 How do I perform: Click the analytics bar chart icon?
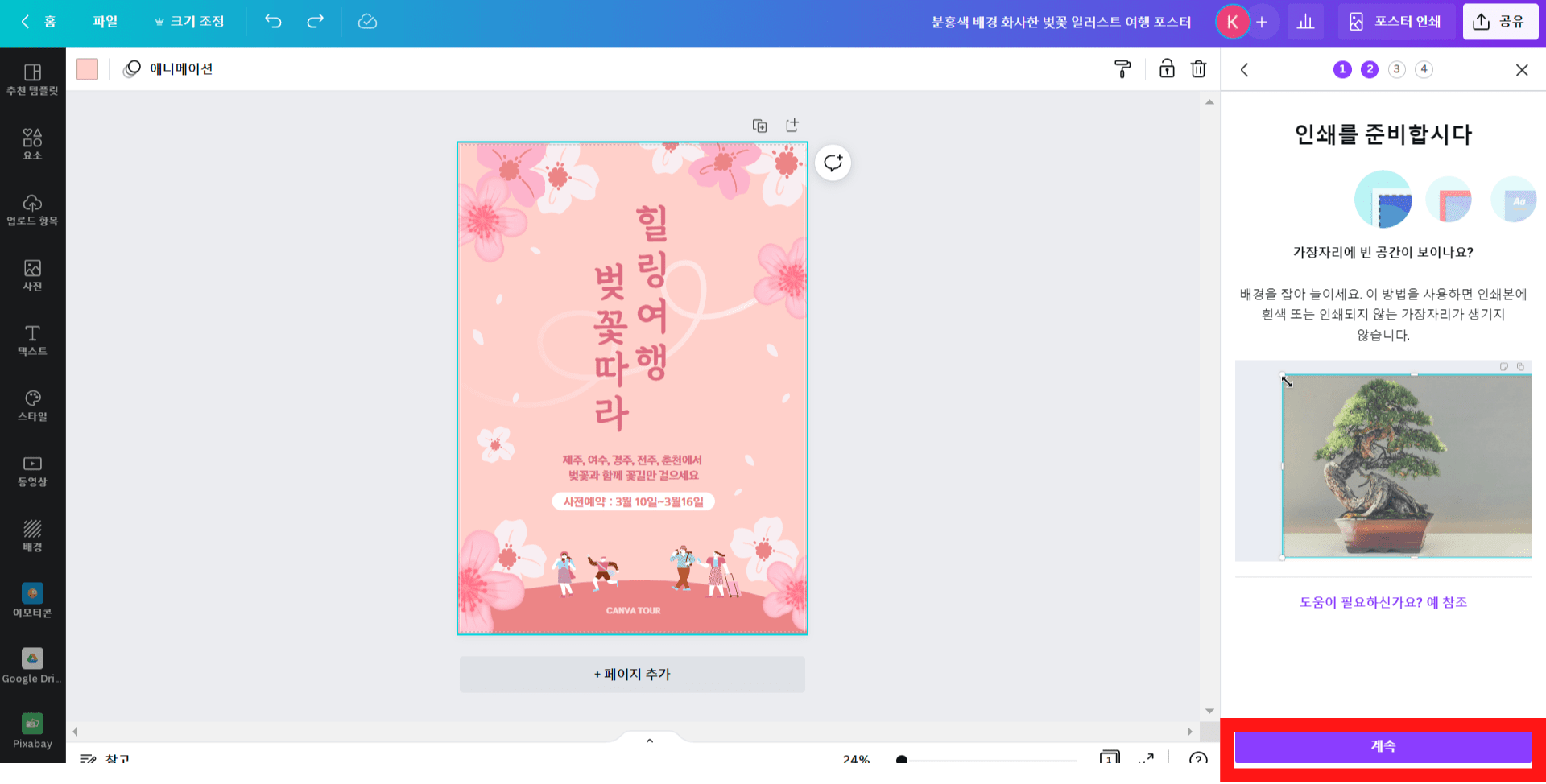click(x=1305, y=22)
